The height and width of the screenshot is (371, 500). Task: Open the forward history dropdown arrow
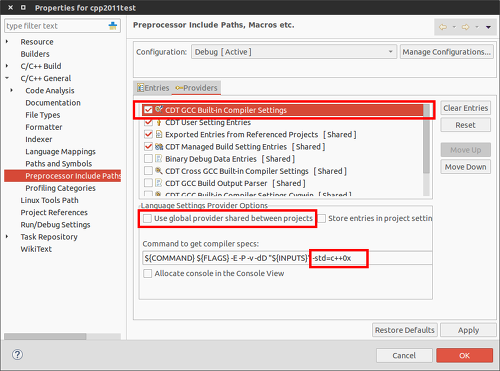477,27
